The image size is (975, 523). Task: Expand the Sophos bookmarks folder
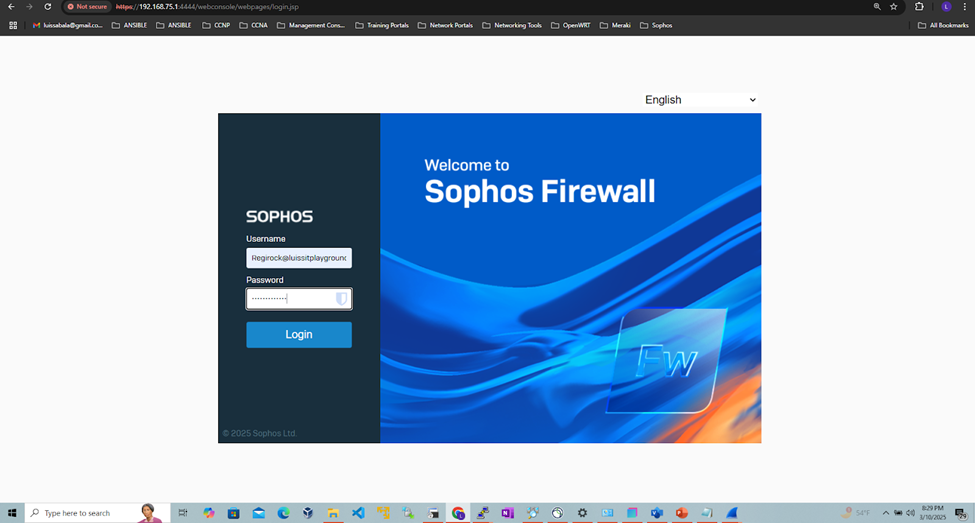656,25
